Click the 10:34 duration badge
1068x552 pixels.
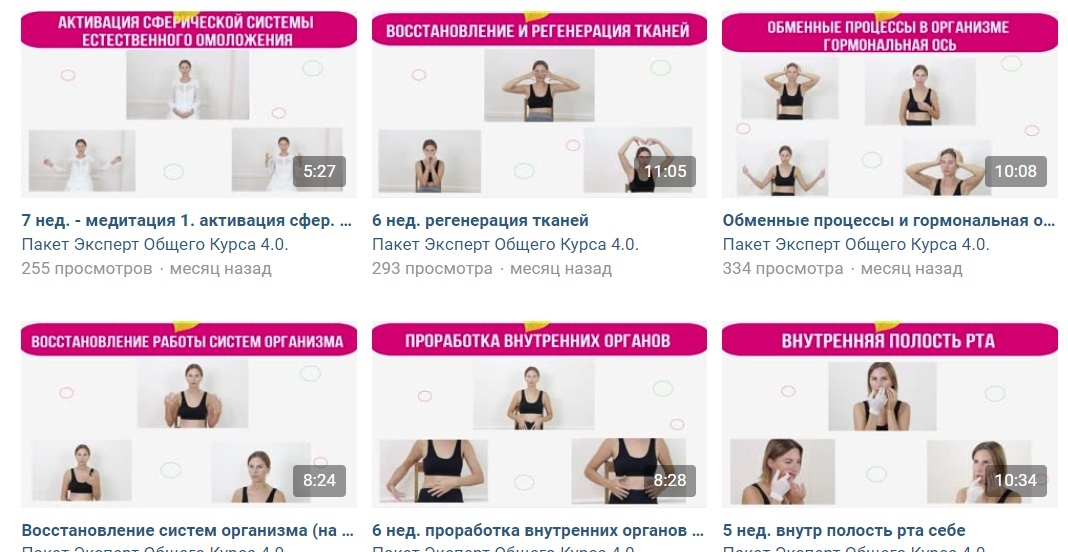[1016, 480]
